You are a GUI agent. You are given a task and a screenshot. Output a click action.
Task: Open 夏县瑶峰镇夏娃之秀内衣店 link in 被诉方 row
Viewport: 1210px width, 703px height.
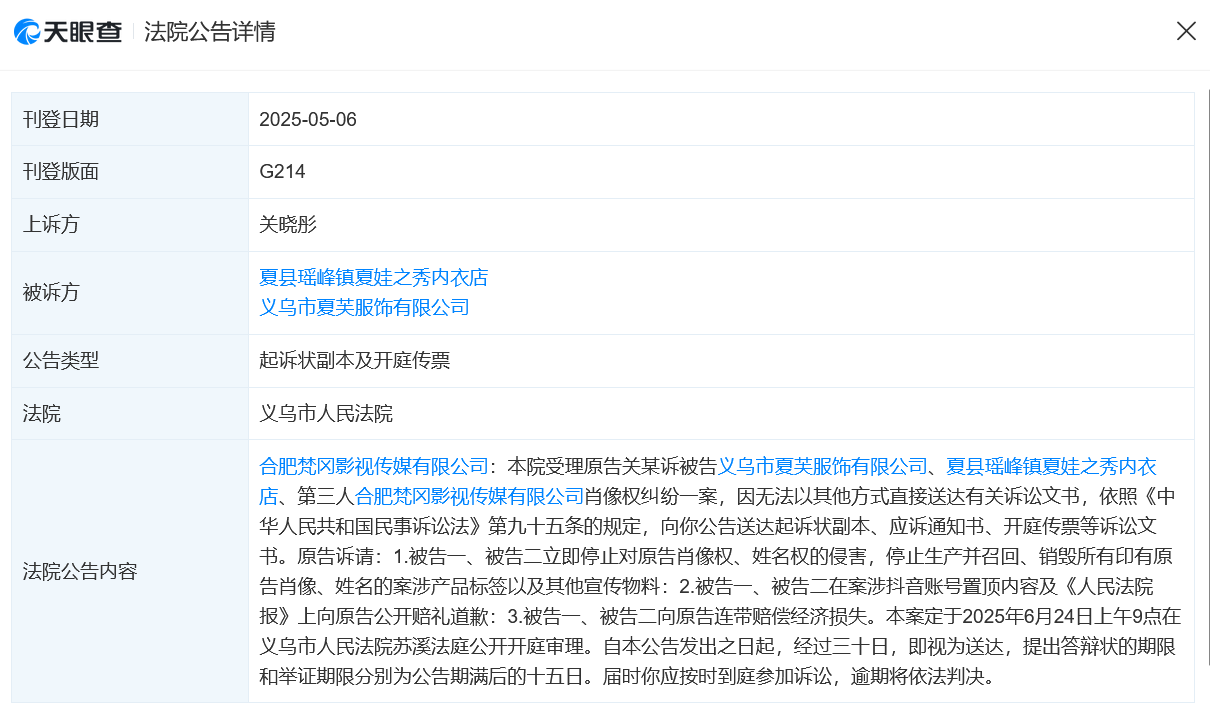coord(373,277)
